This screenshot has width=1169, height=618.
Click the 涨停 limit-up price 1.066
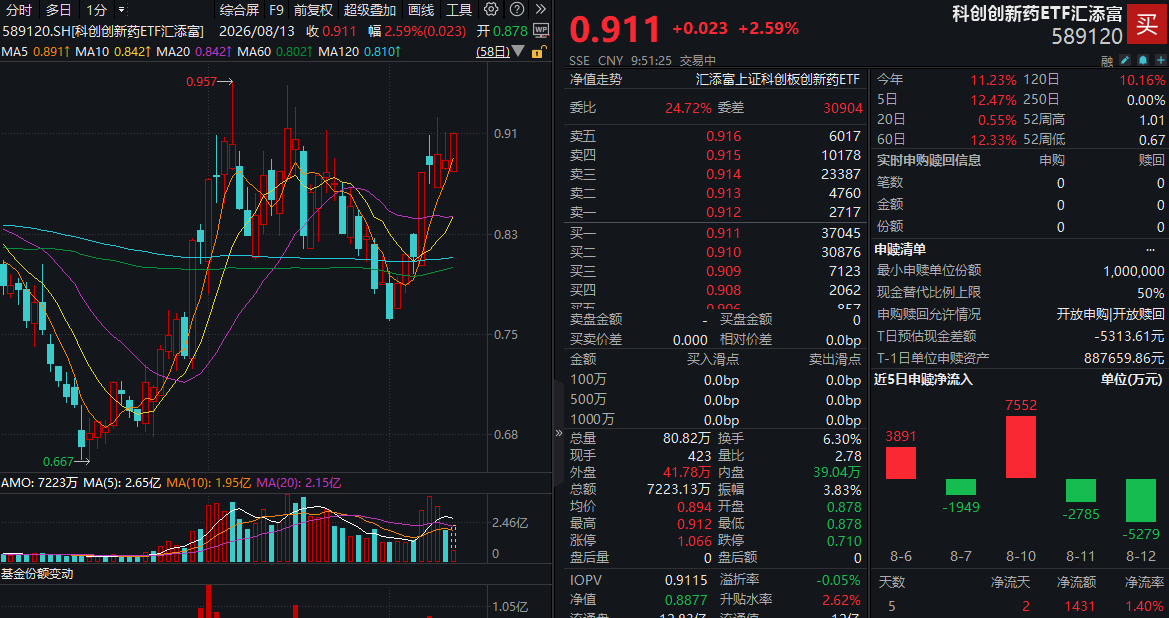pyautogui.click(x=693, y=541)
